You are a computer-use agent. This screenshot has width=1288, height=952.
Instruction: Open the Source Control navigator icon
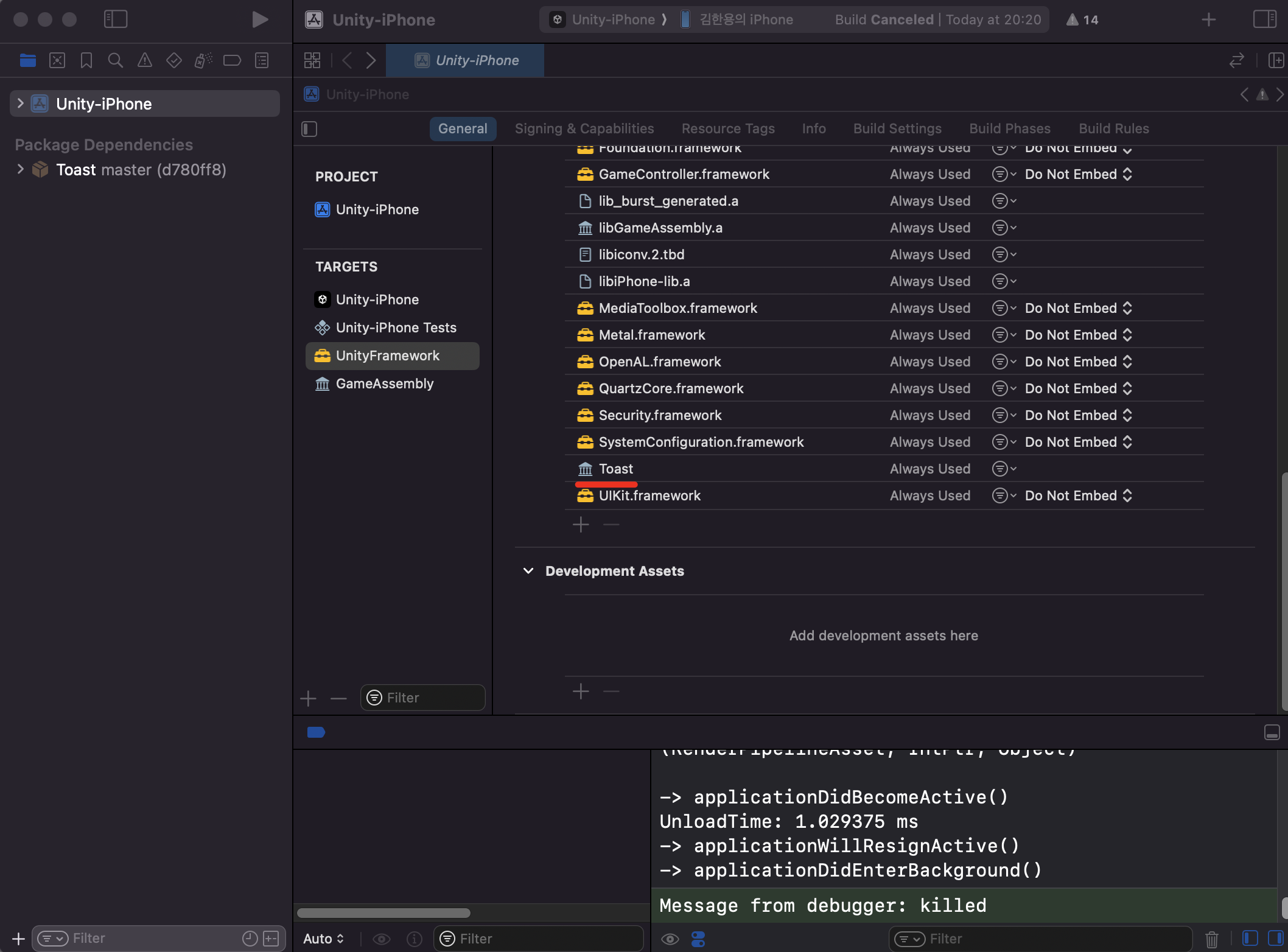click(x=57, y=60)
